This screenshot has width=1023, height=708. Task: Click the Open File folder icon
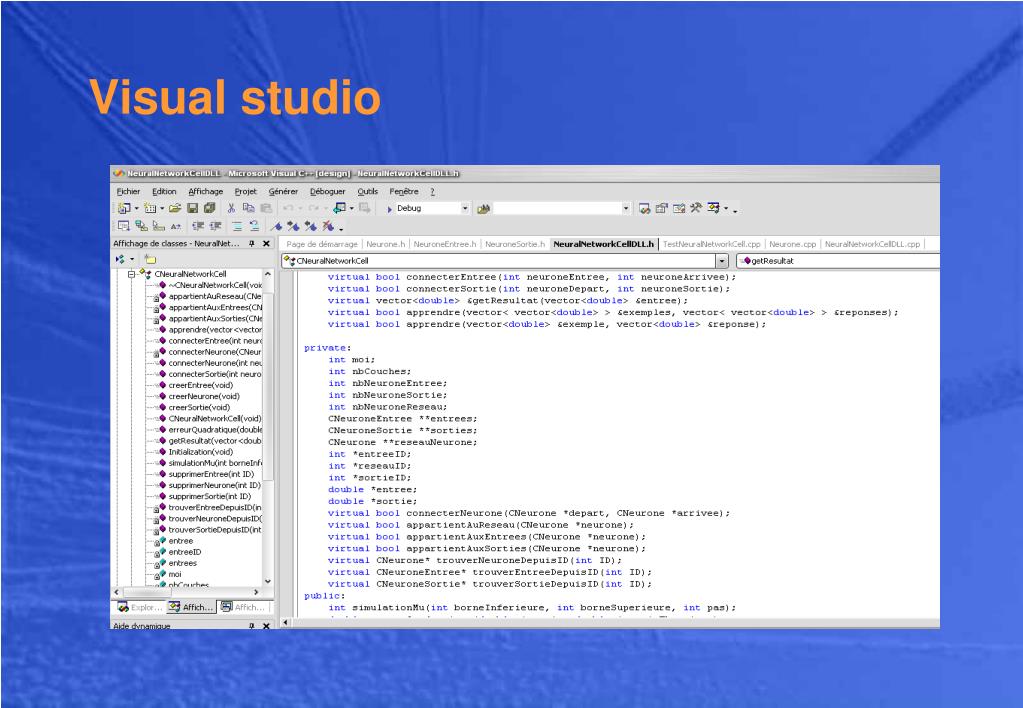tap(175, 208)
